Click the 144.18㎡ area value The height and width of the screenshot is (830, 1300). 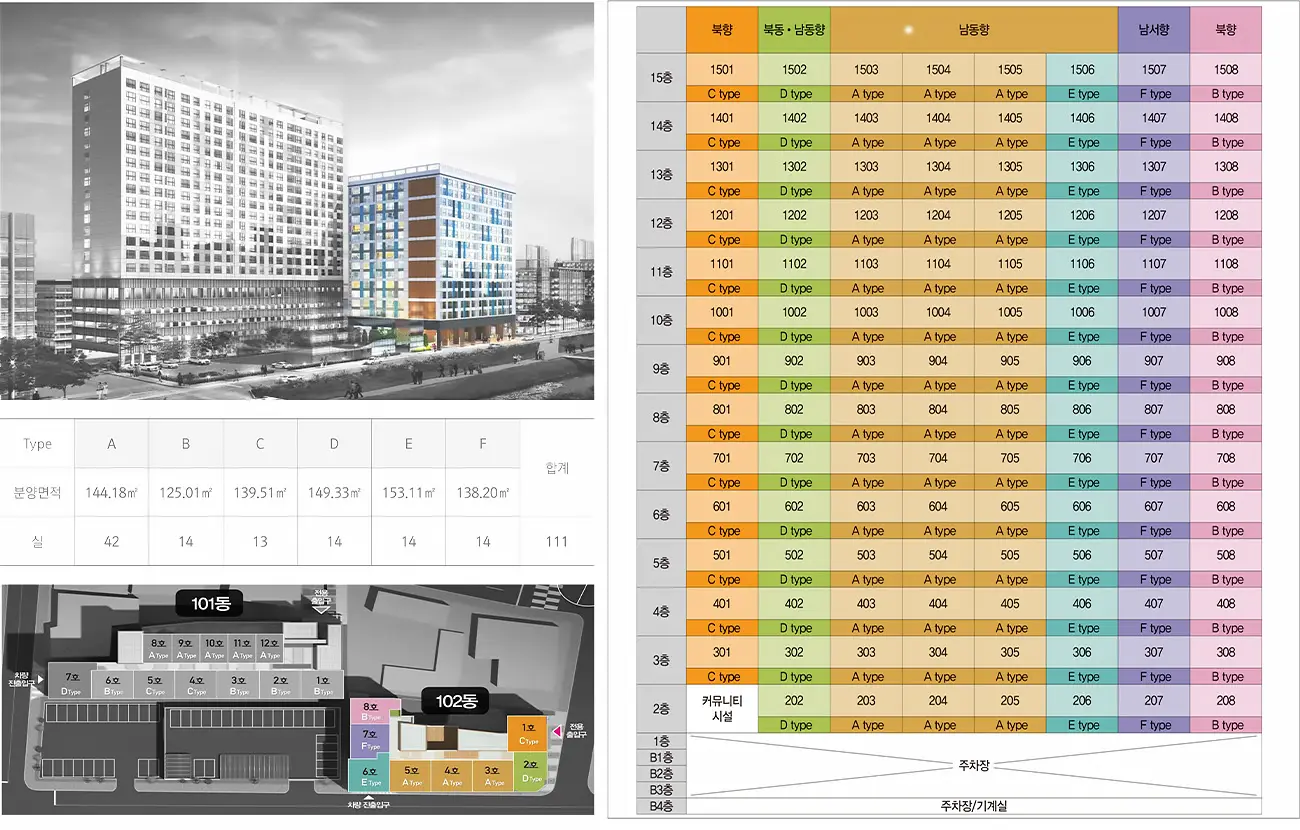pyautogui.click(x=111, y=493)
